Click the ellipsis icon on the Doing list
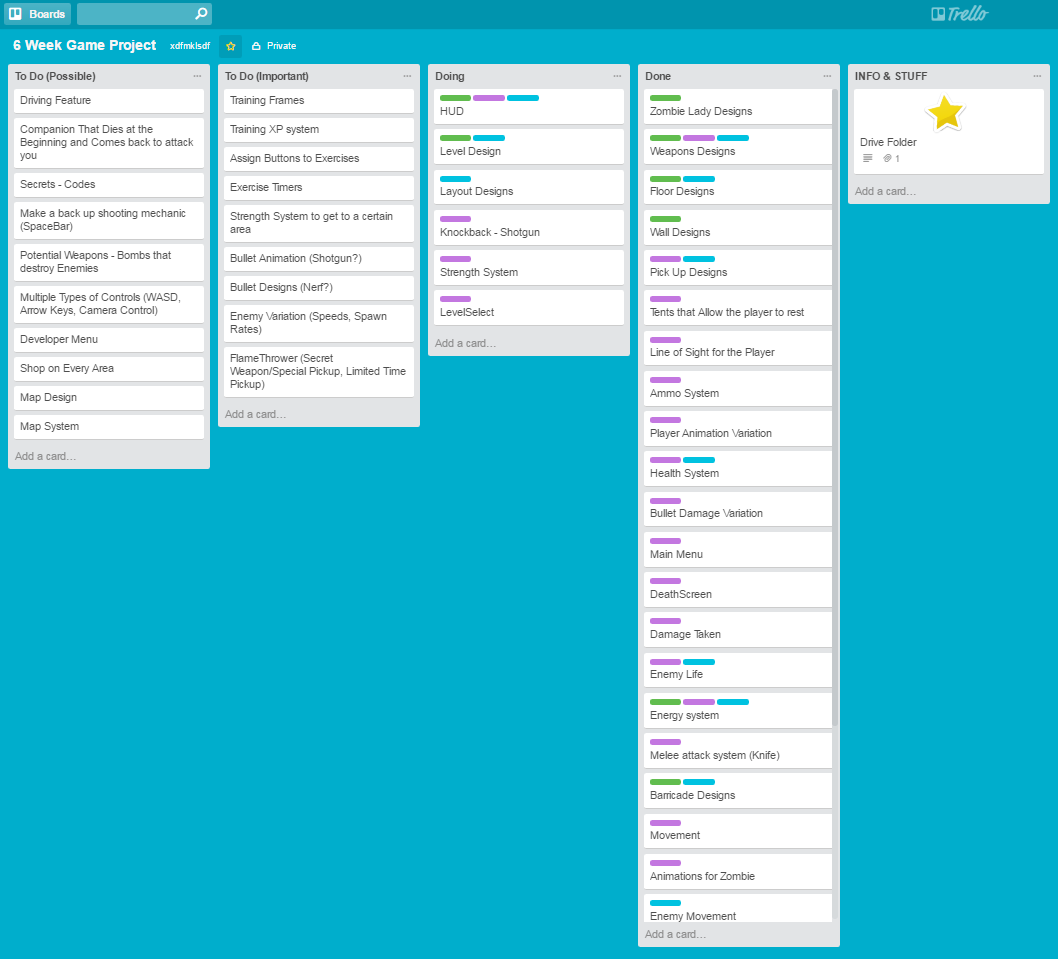Viewport: 1058px width, 959px height. point(617,75)
